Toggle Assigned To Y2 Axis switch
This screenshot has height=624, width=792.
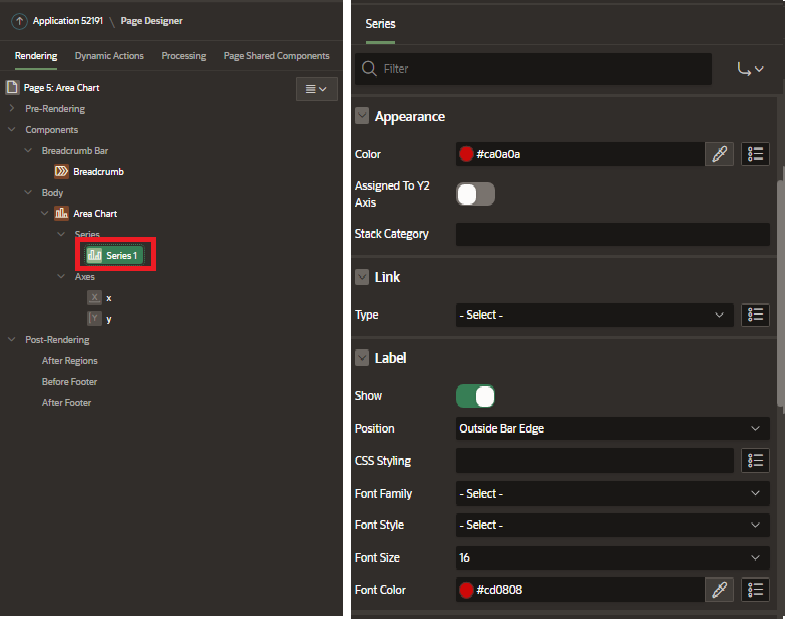475,194
